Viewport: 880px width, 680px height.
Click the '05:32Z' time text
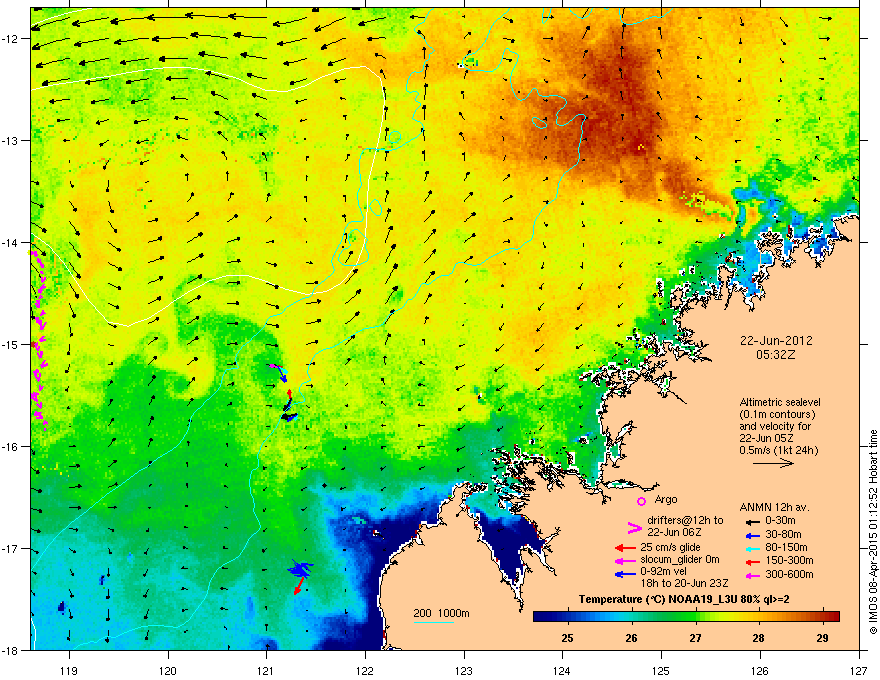[x=776, y=355]
